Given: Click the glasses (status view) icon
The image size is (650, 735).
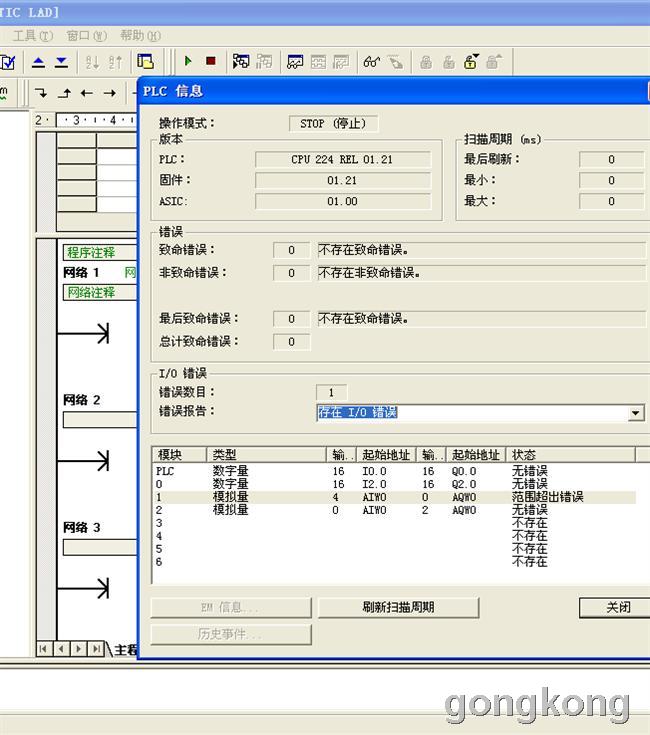Looking at the screenshot, I should coord(372,61).
